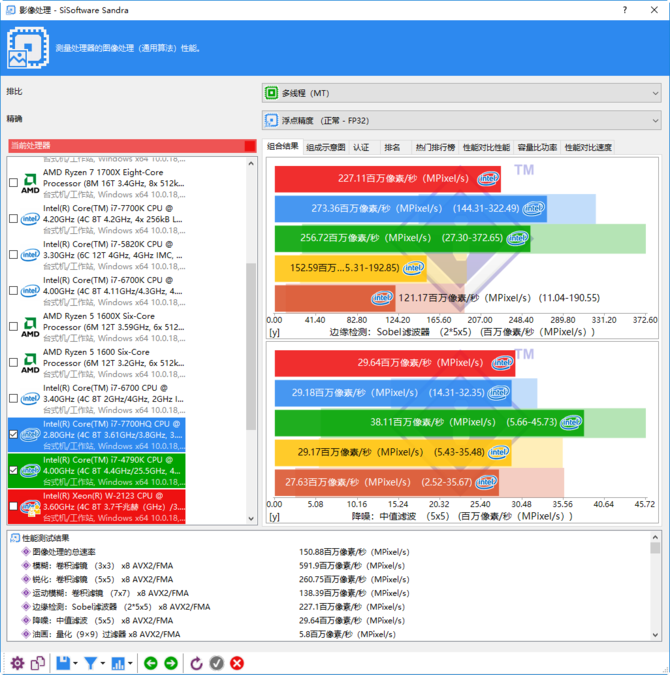Check the Core i7-6700 checkbox
The height and width of the screenshot is (675, 670).
[13, 399]
